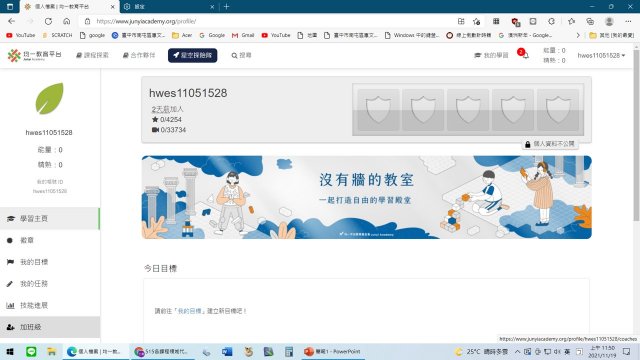Viewport: 640px width, 360px height.
Task: Click Junyi Academy logo
Action: pos(34,55)
